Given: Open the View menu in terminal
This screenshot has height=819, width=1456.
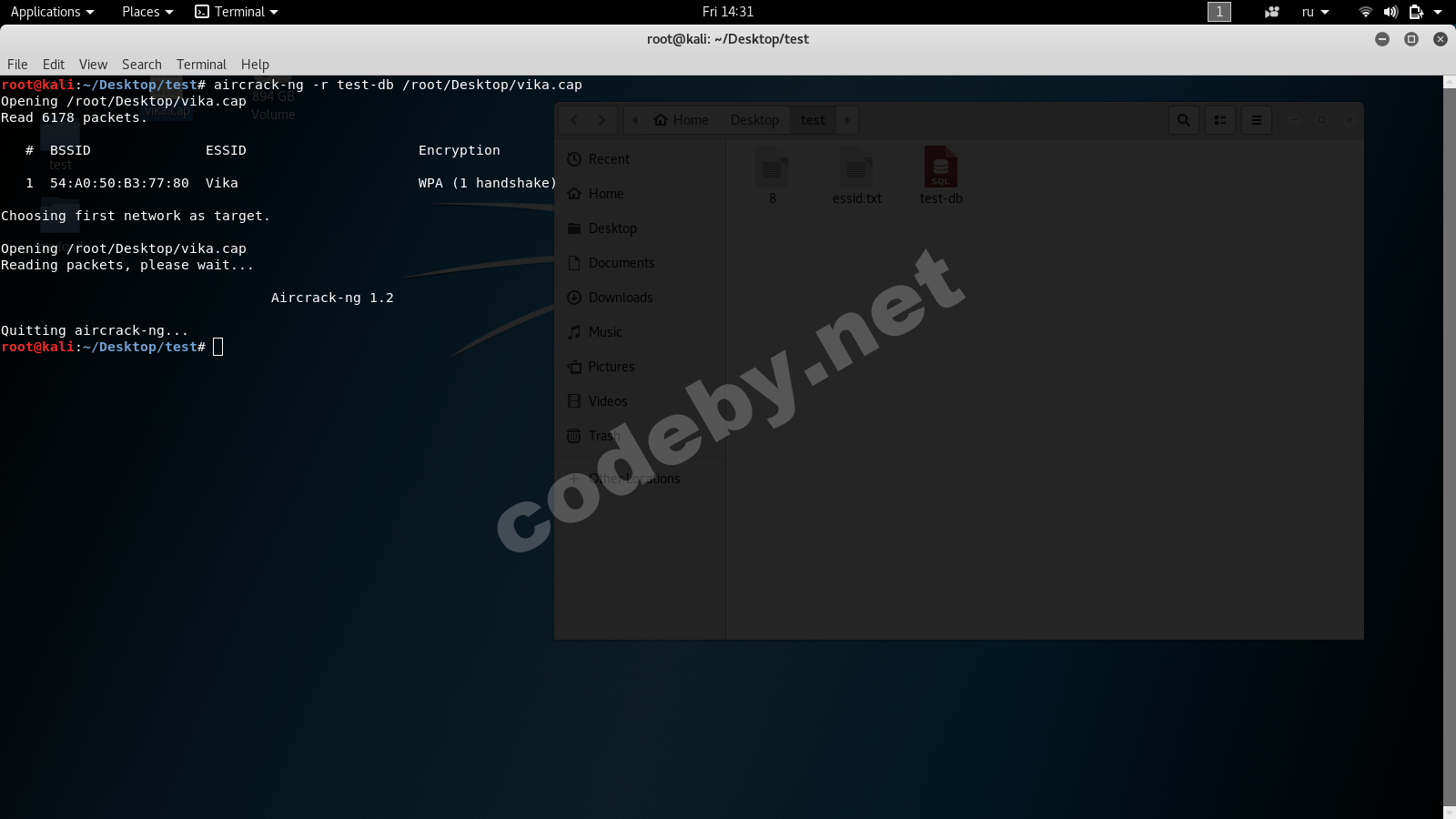Looking at the screenshot, I should [93, 65].
